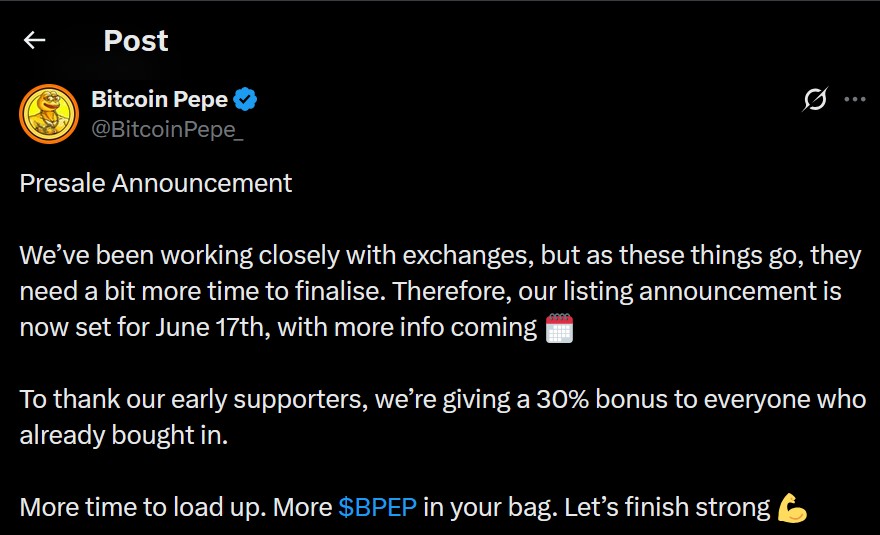Open the Bitcoin Pepe profile avatar
880x535 pixels.
(x=49, y=115)
